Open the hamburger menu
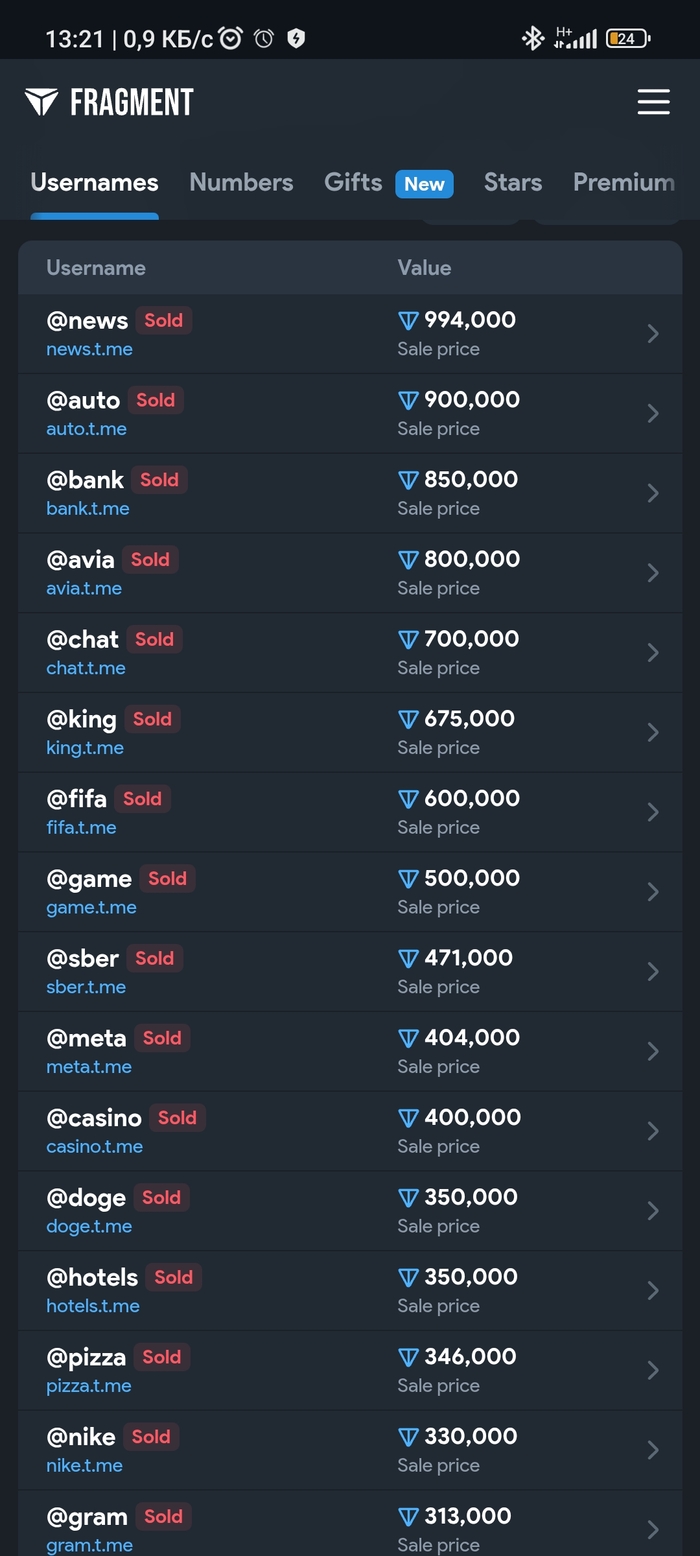The width and height of the screenshot is (700, 1556). click(x=653, y=102)
